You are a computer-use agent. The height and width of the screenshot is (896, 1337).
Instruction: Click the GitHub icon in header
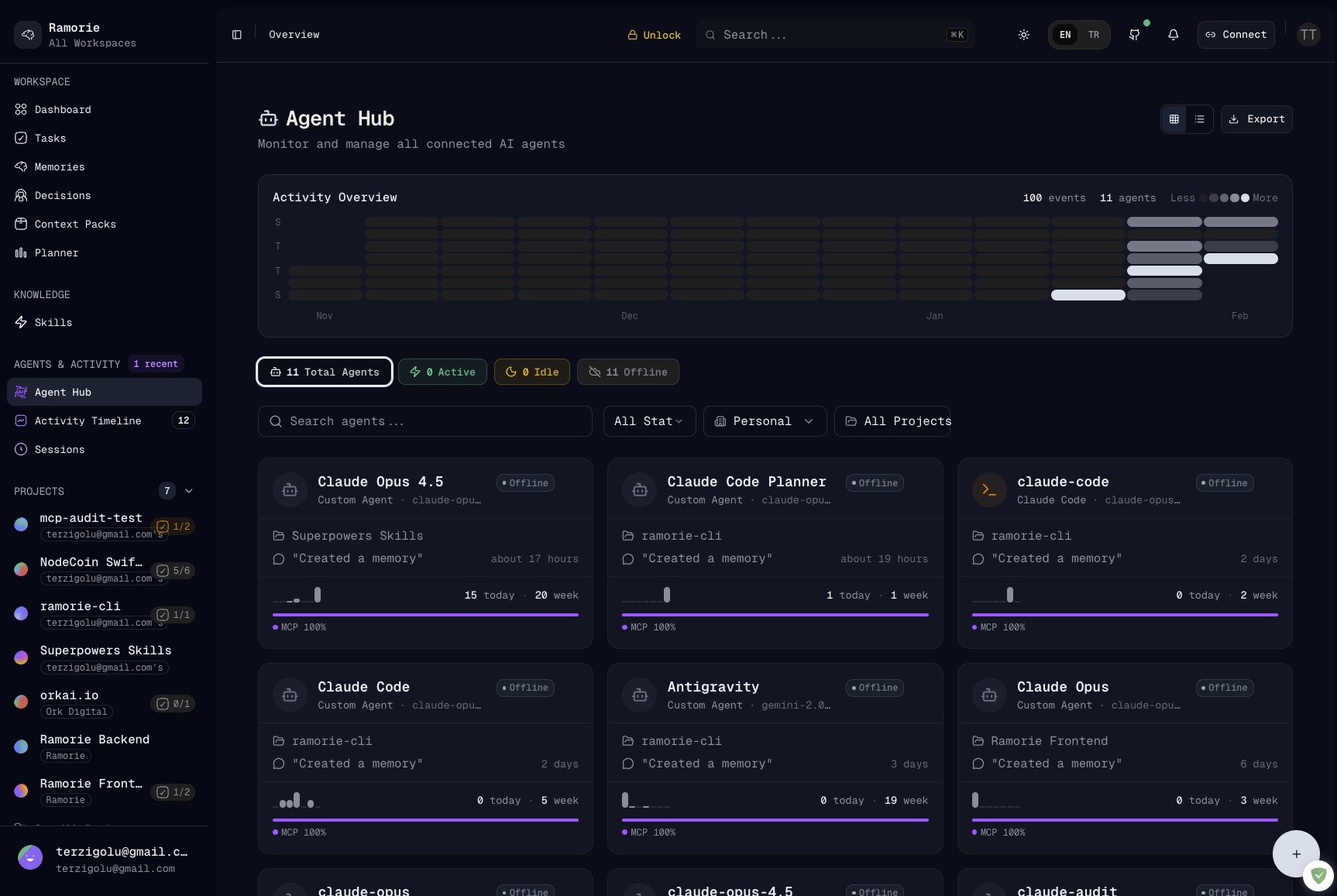(x=1135, y=35)
